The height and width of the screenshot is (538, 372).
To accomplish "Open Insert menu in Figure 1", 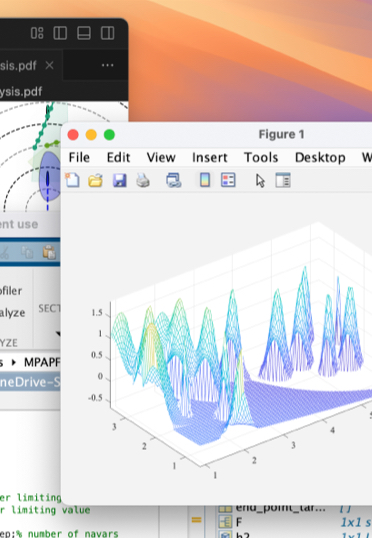I will (210, 157).
